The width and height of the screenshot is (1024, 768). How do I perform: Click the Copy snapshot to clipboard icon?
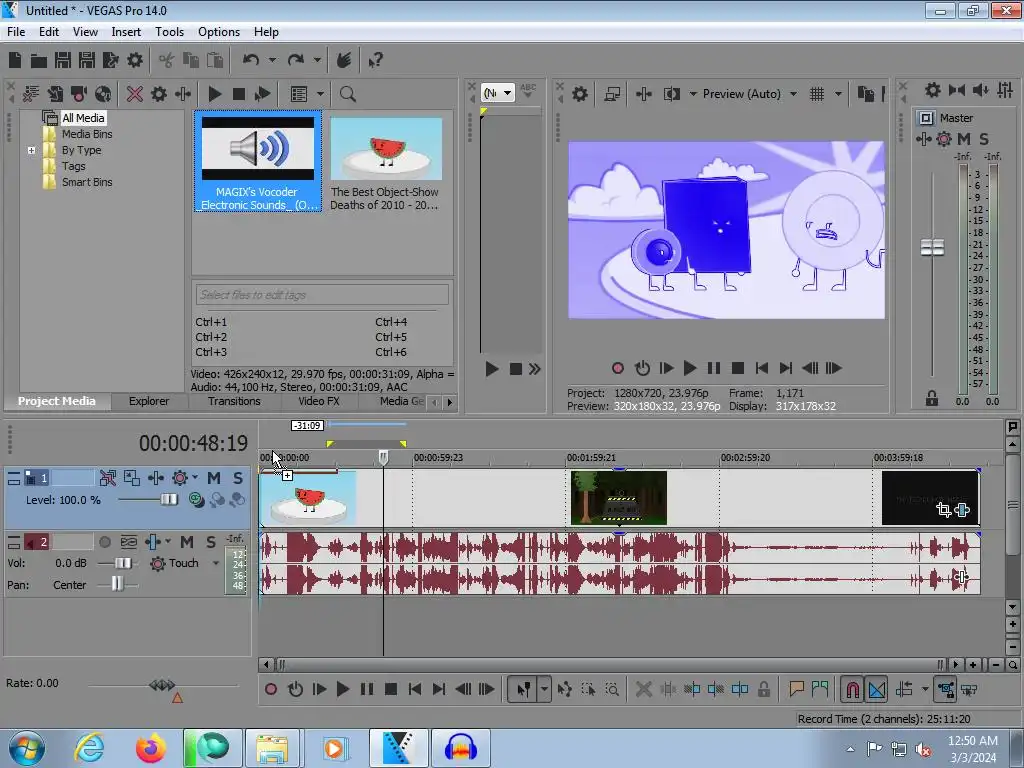(865, 94)
